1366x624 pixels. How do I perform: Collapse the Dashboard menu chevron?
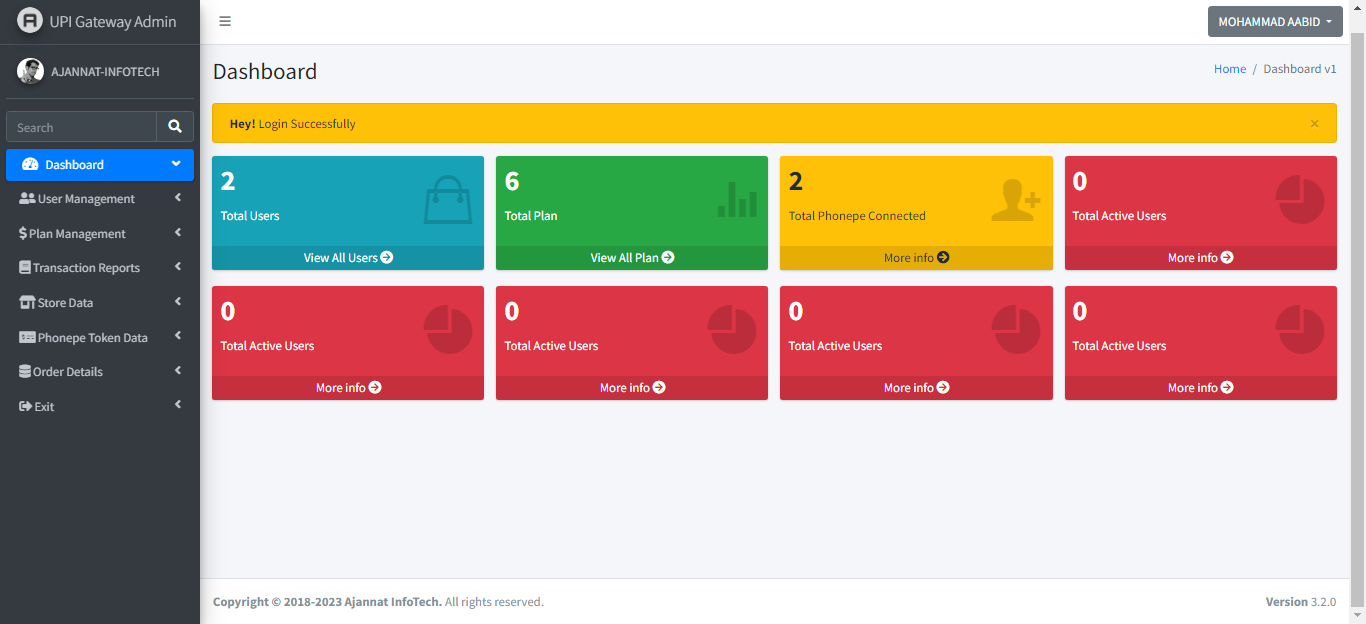click(176, 164)
